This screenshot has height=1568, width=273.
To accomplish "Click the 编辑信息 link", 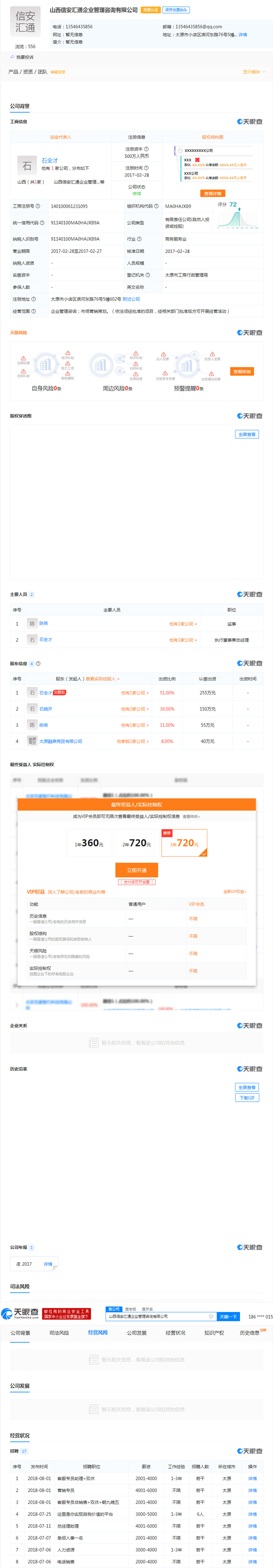I will pyautogui.click(x=58, y=72).
